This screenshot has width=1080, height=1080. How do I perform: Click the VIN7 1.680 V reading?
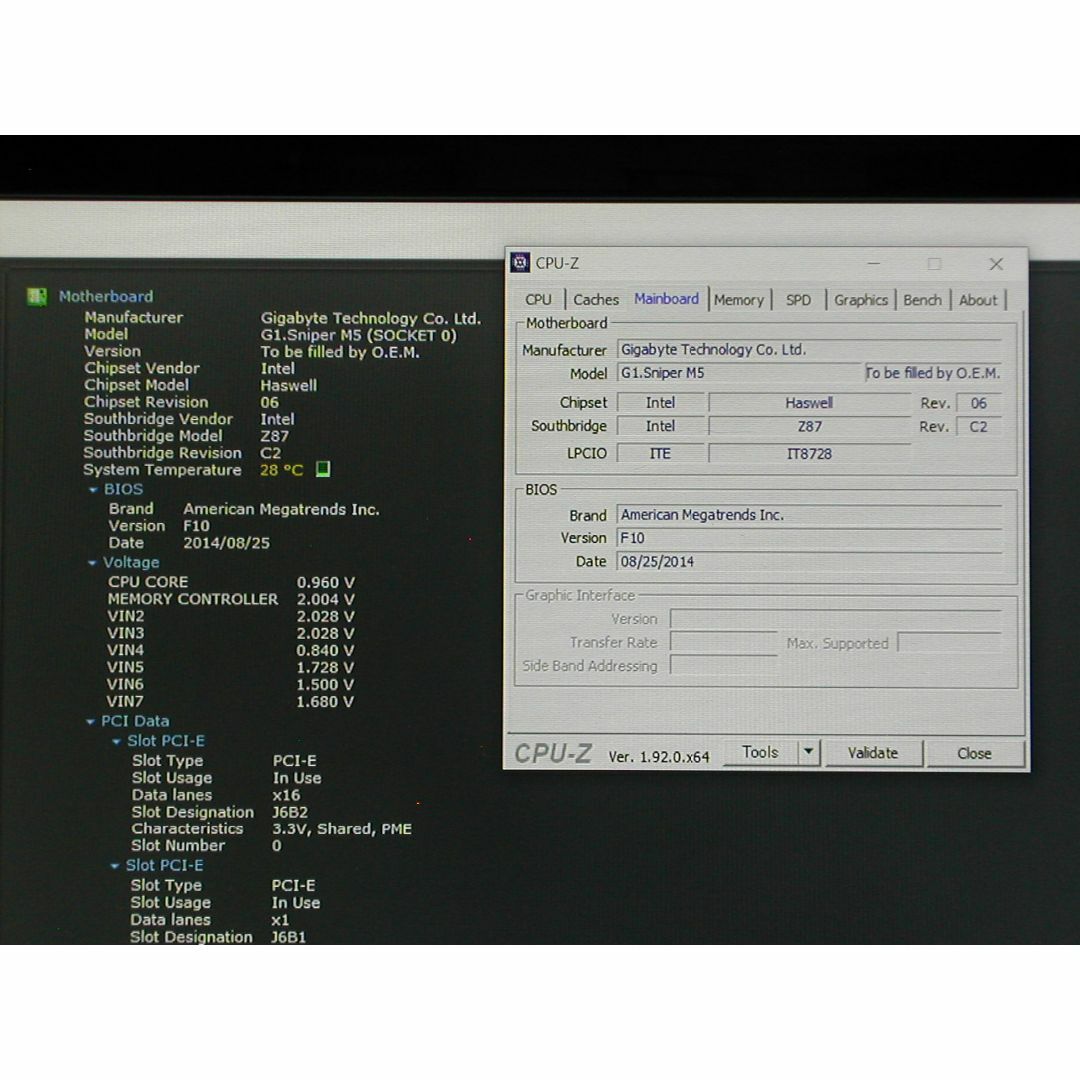(x=324, y=702)
